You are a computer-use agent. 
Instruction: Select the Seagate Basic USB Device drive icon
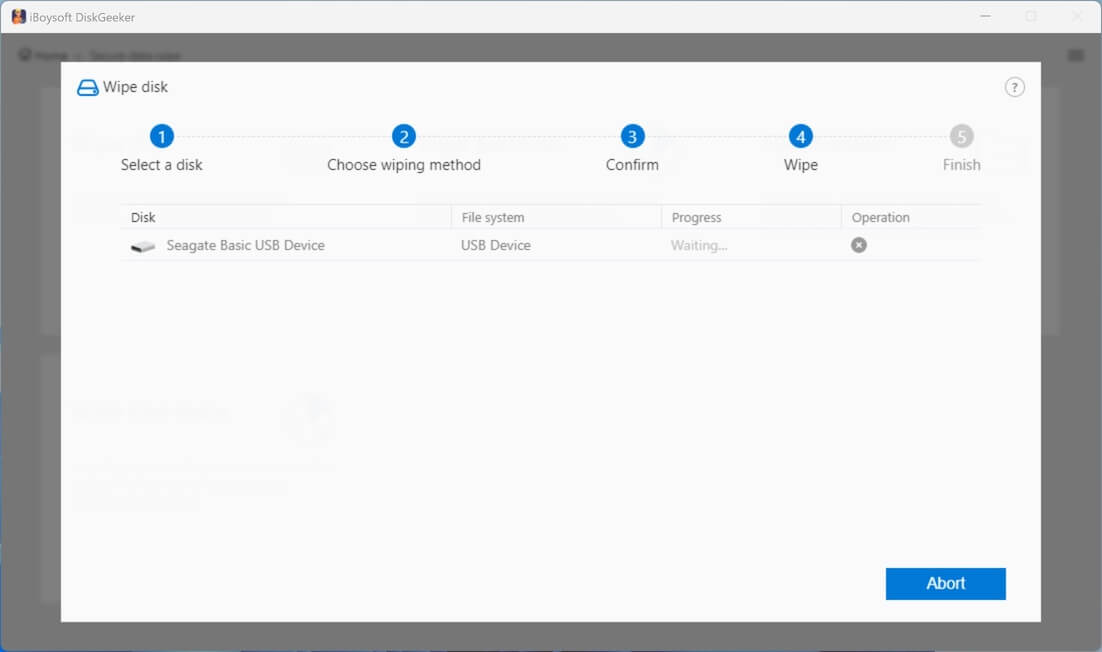(143, 246)
